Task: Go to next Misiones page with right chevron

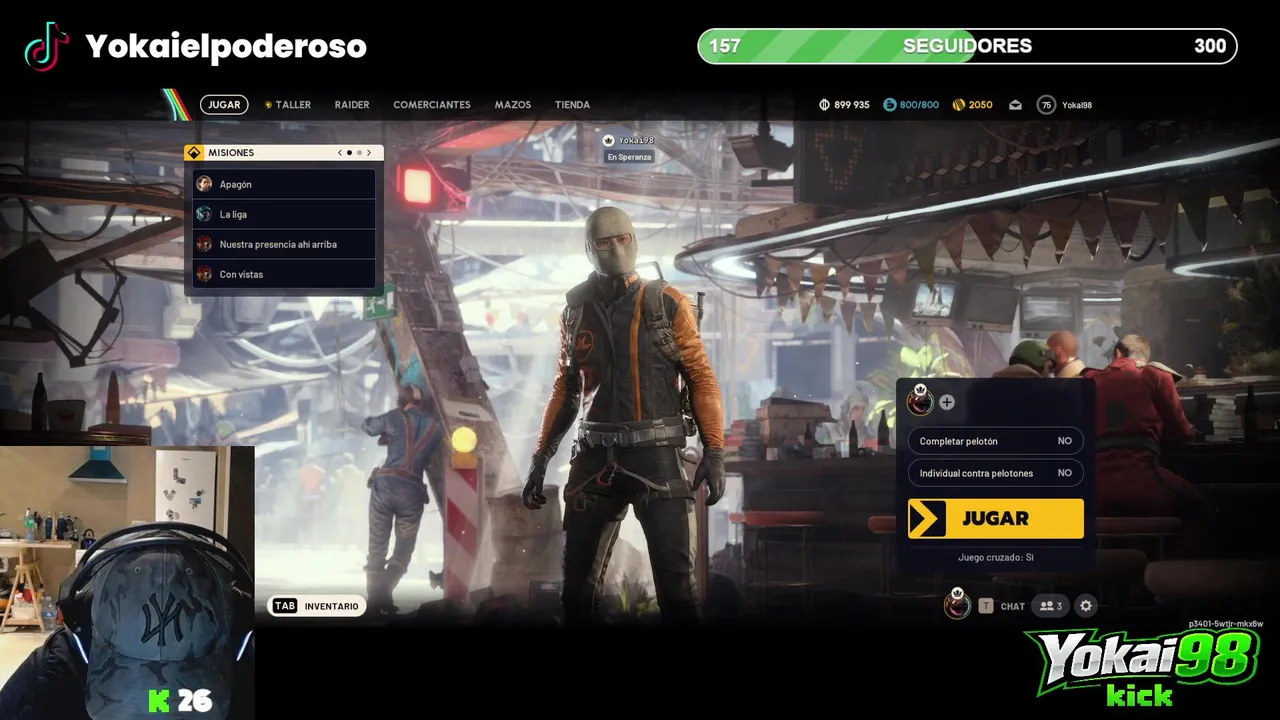Action: [369, 153]
